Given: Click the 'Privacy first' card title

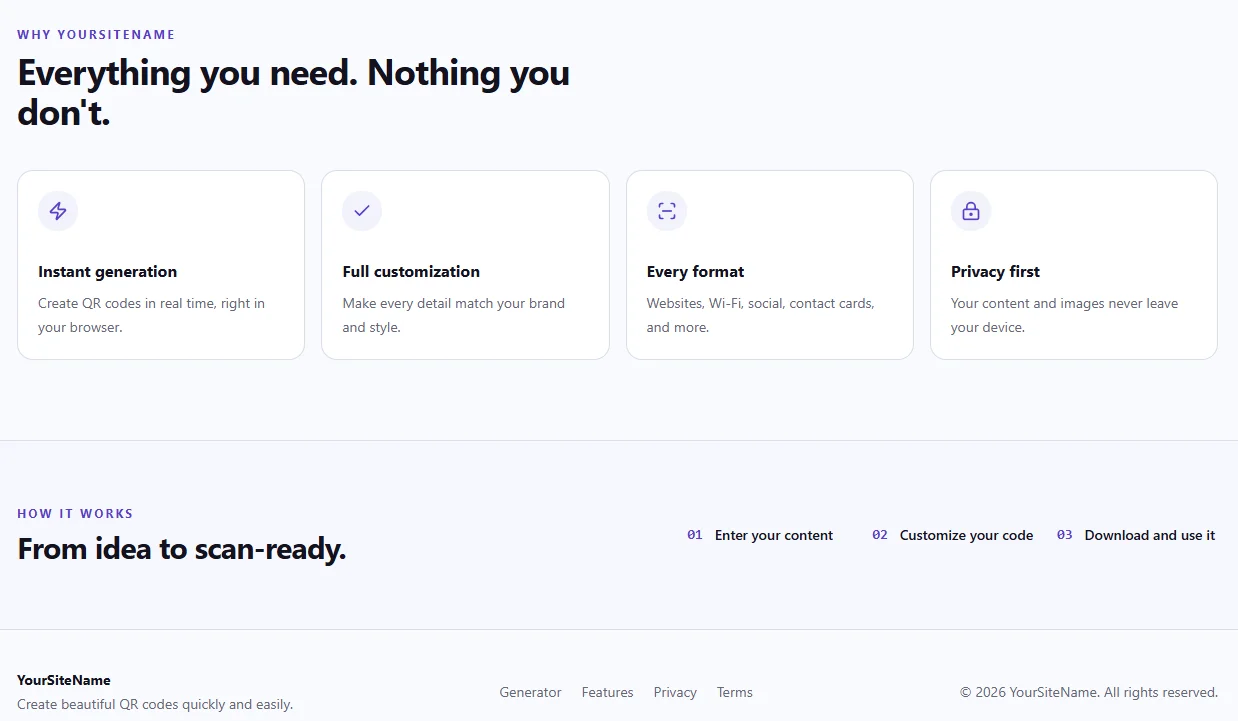Looking at the screenshot, I should [995, 271].
